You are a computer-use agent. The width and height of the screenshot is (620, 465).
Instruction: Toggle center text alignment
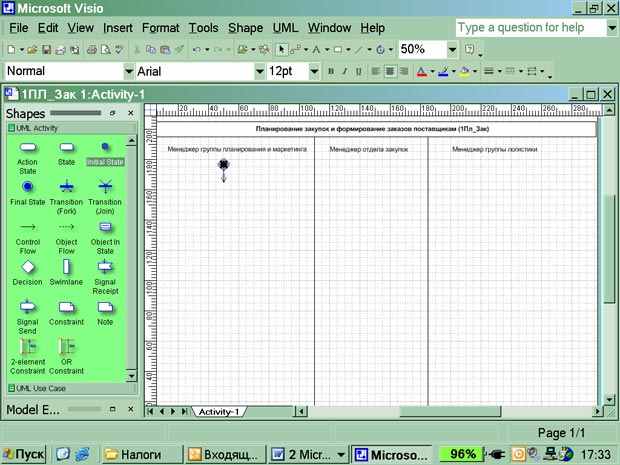390,71
